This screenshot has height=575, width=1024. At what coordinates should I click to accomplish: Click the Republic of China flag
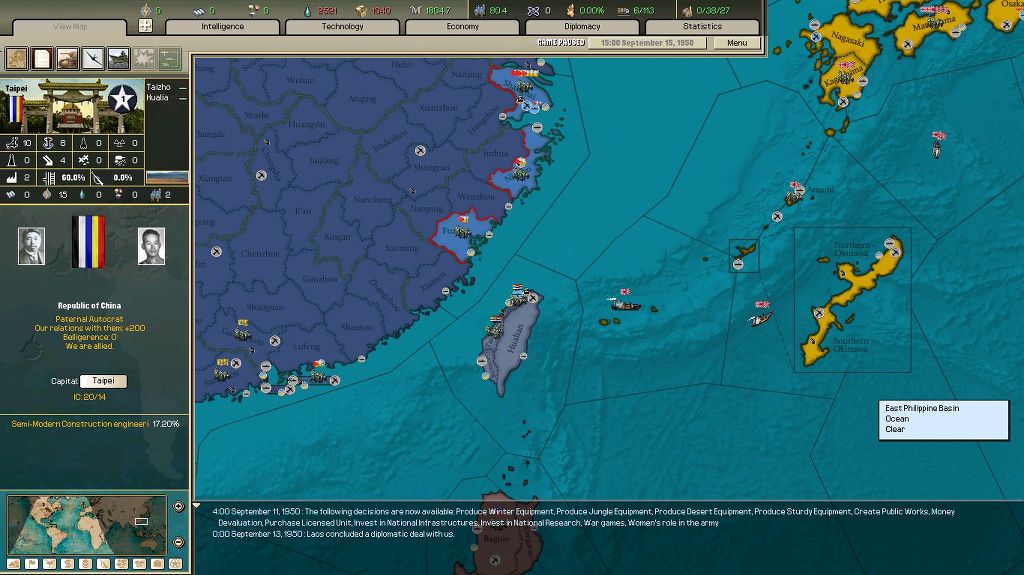[88, 242]
